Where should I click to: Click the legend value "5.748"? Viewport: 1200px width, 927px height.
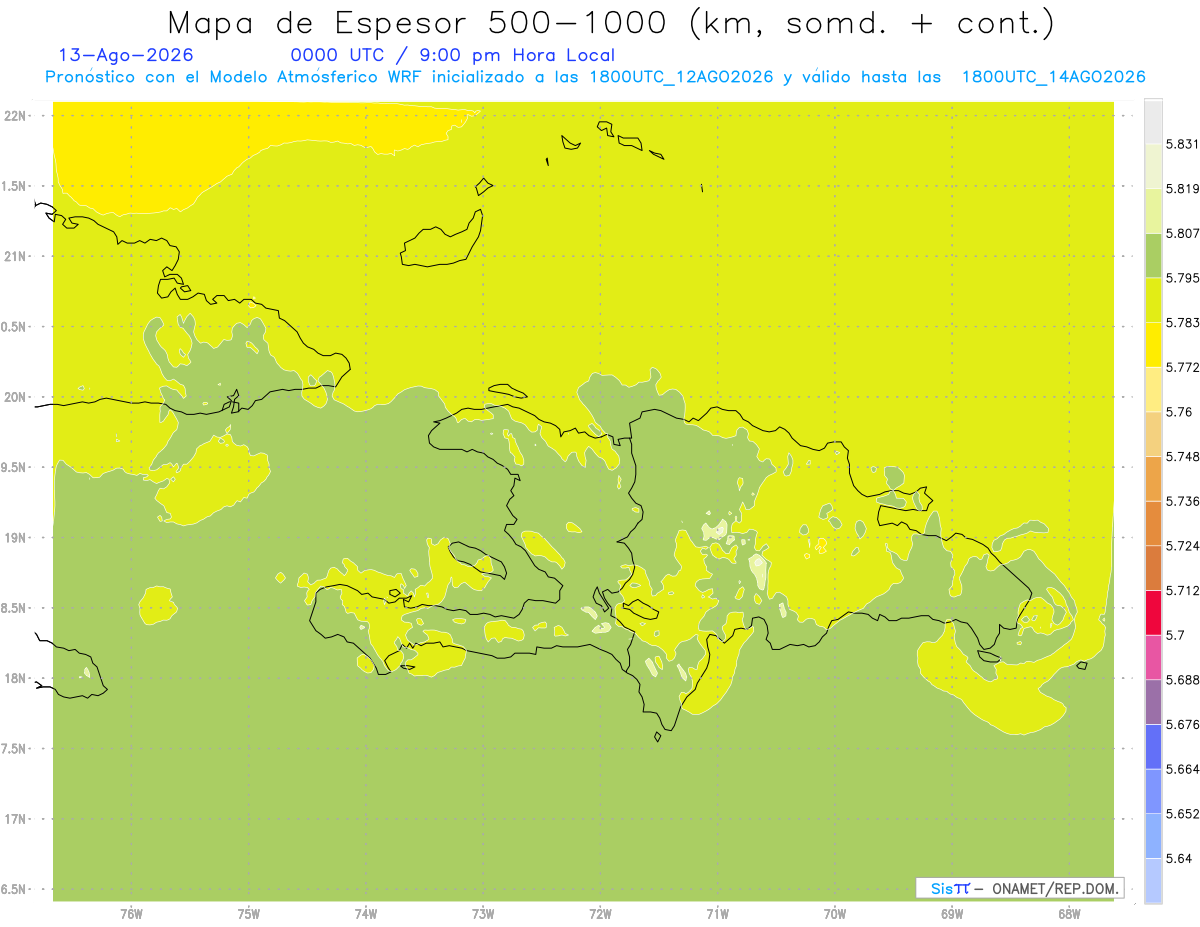(1183, 456)
